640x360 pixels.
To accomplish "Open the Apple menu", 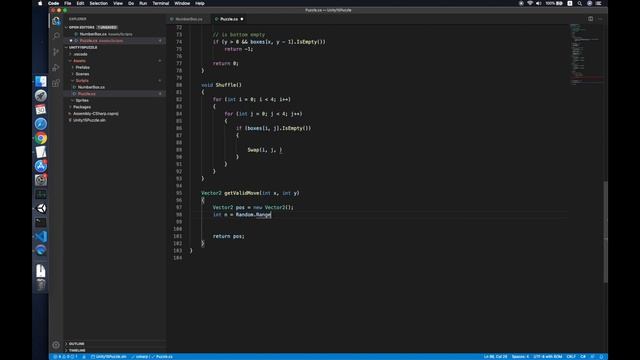I will (x=40, y=3).
